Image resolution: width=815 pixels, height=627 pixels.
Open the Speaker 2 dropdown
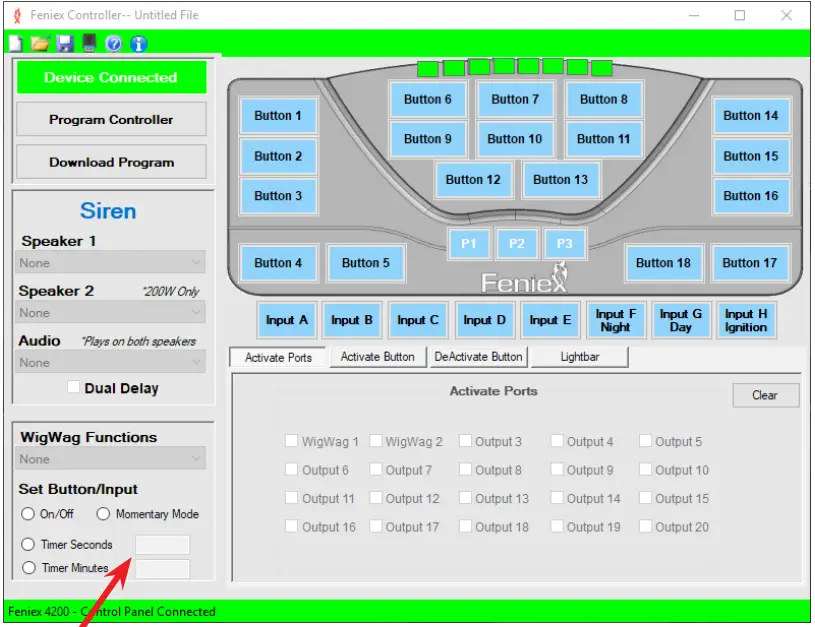point(110,312)
